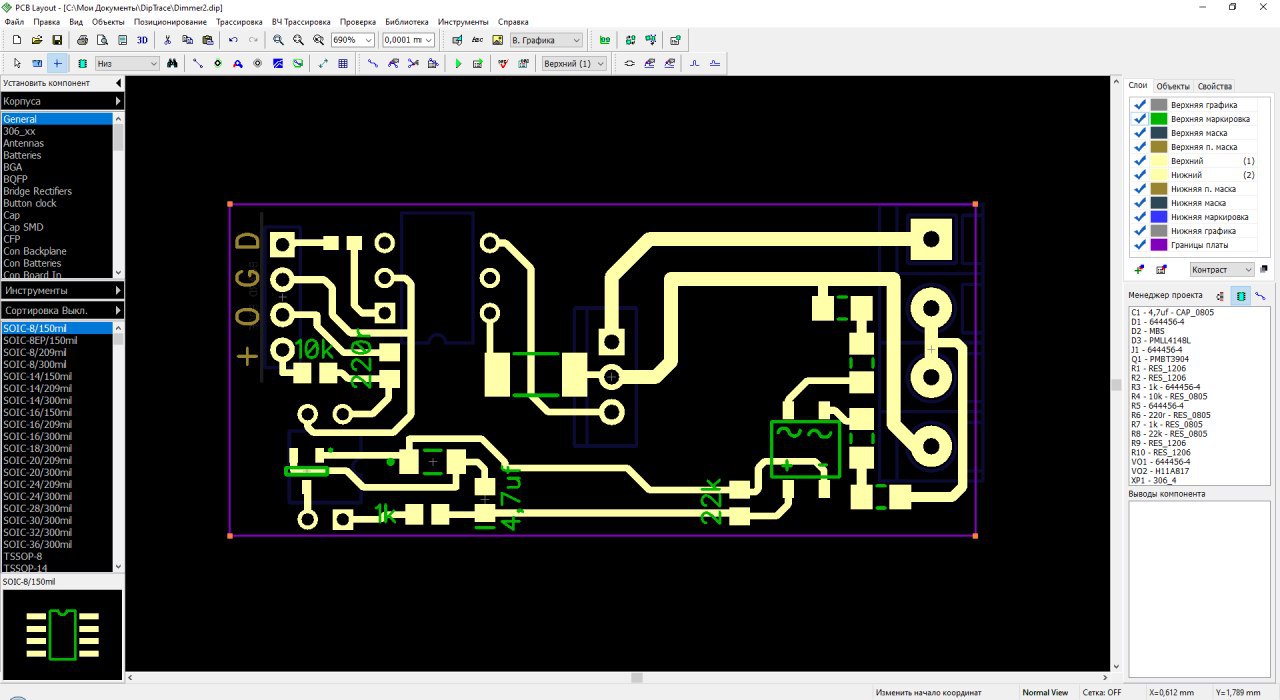Screen dimensions: 1280x700
Task: Expand the Инструменты panel header
Action: (x=62, y=290)
